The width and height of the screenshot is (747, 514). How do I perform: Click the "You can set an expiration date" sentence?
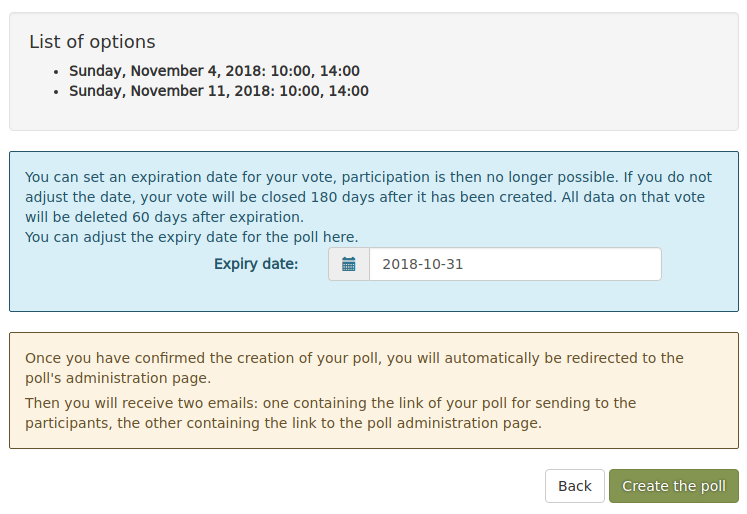[200, 177]
